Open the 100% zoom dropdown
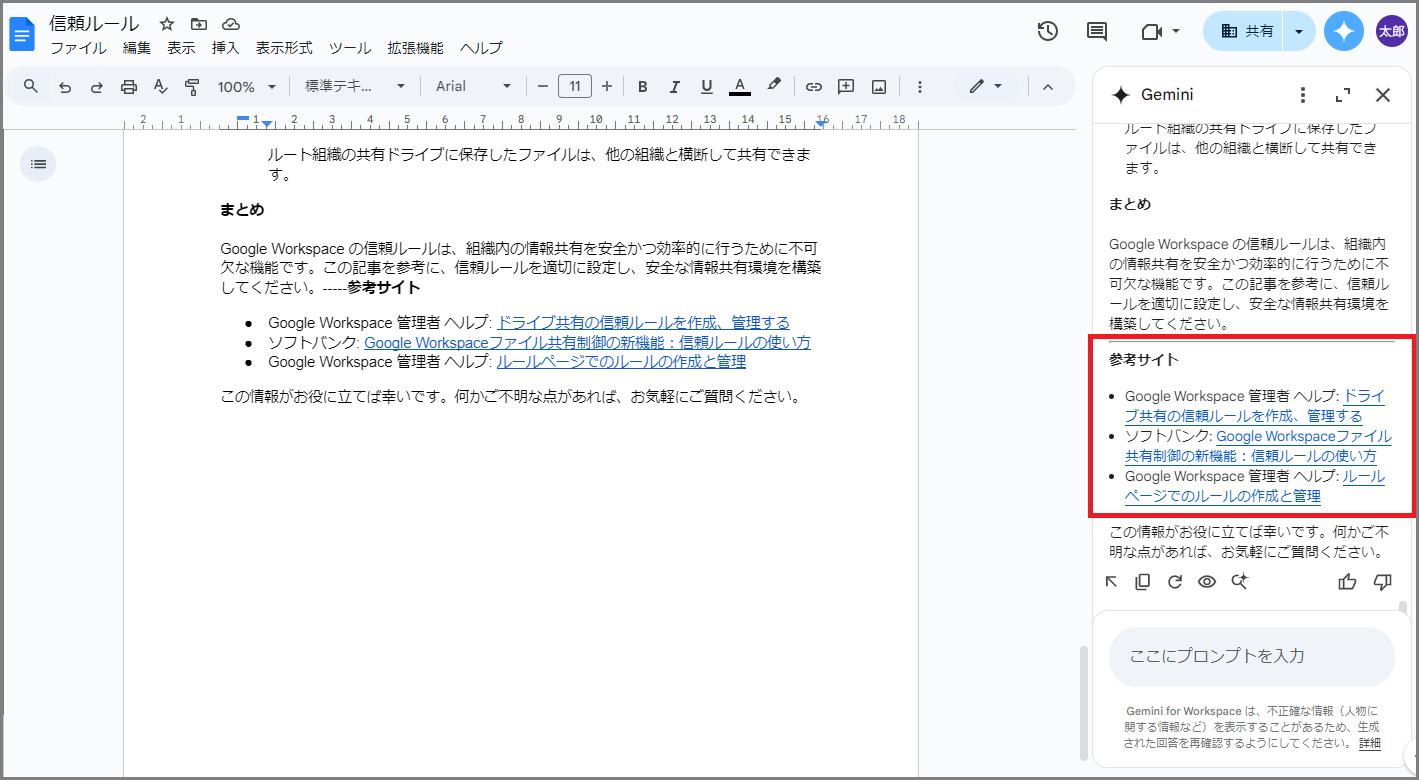Screen dimensions: 1419x780 [246, 87]
